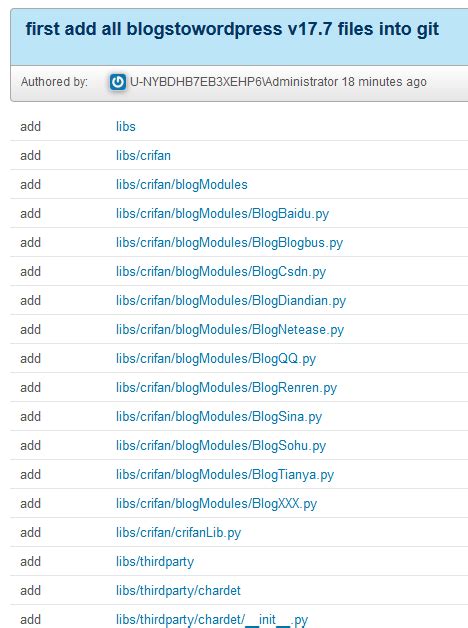Open the BlogXXX.py file link
This screenshot has width=468, height=628.
point(217,504)
